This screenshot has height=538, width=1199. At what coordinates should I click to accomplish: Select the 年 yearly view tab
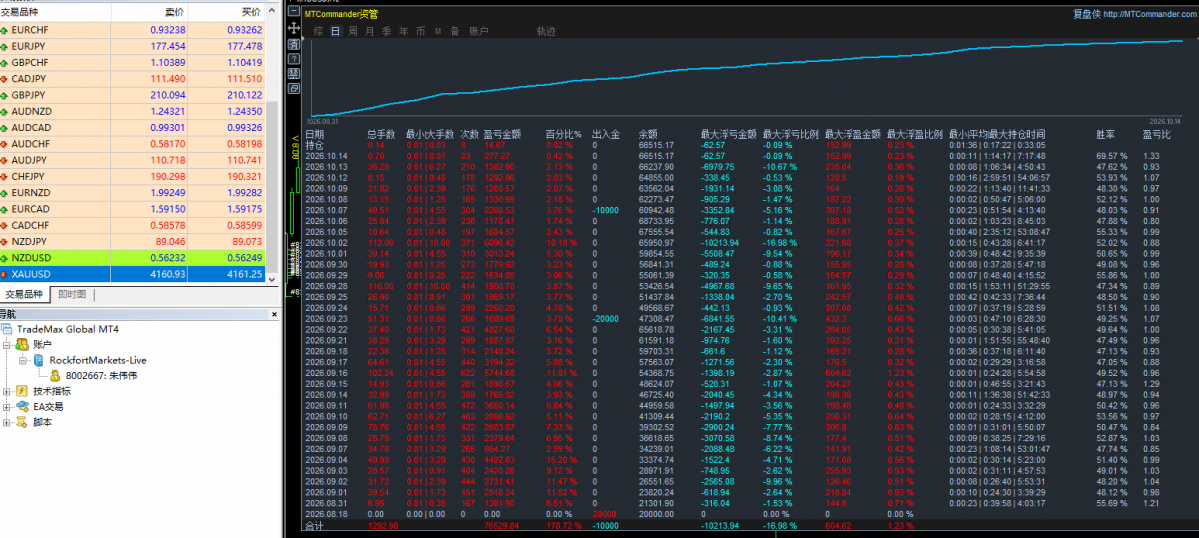[x=404, y=31]
